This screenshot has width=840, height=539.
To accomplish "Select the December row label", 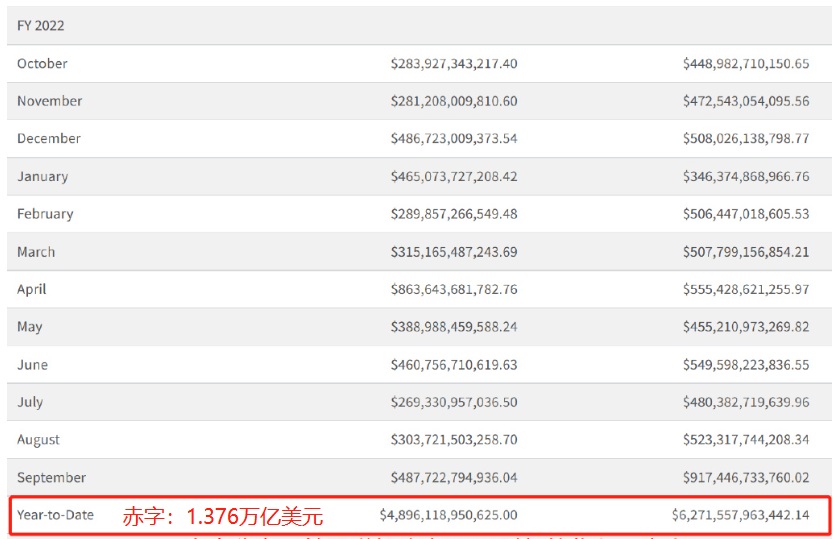I will 49,138.
